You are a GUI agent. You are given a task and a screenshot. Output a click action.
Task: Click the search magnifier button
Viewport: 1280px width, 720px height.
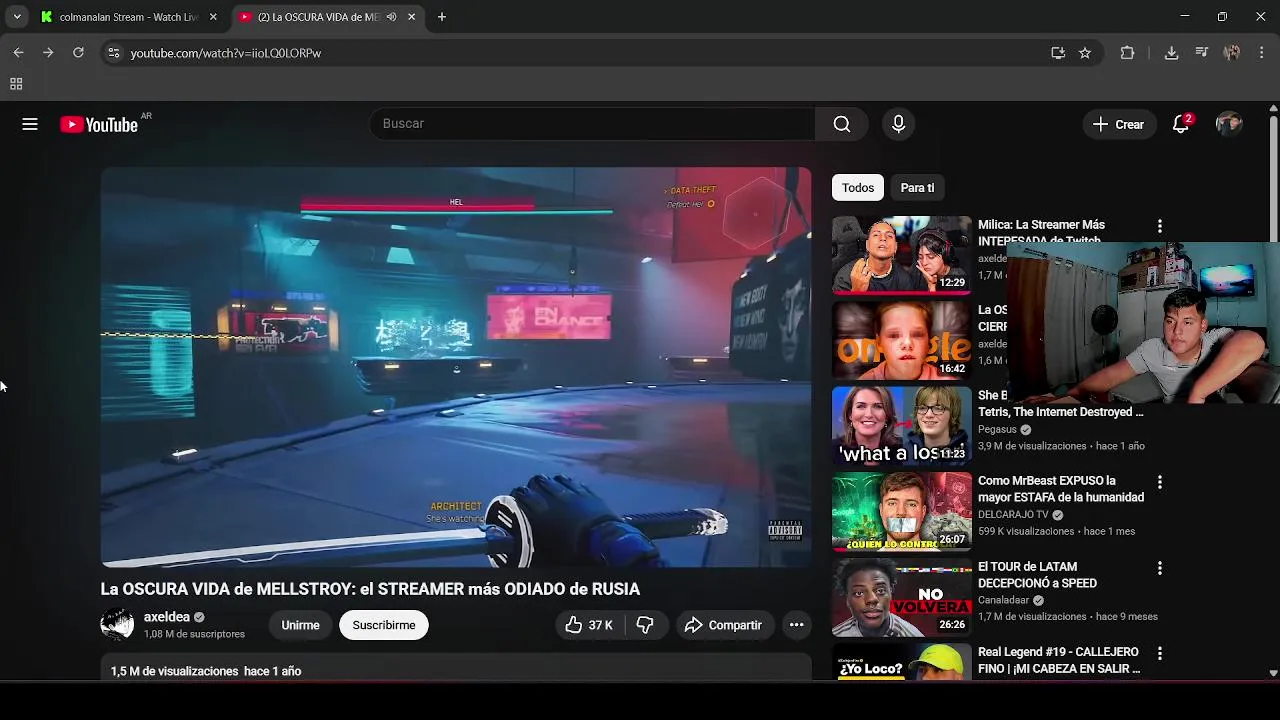pos(842,124)
